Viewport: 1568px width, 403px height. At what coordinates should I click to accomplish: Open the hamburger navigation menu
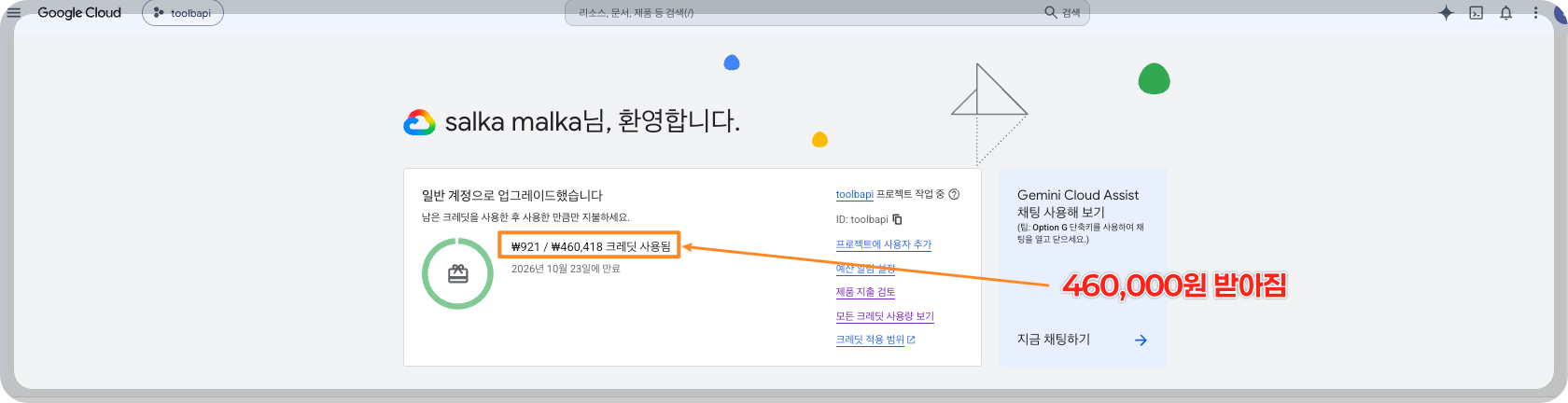coord(13,13)
